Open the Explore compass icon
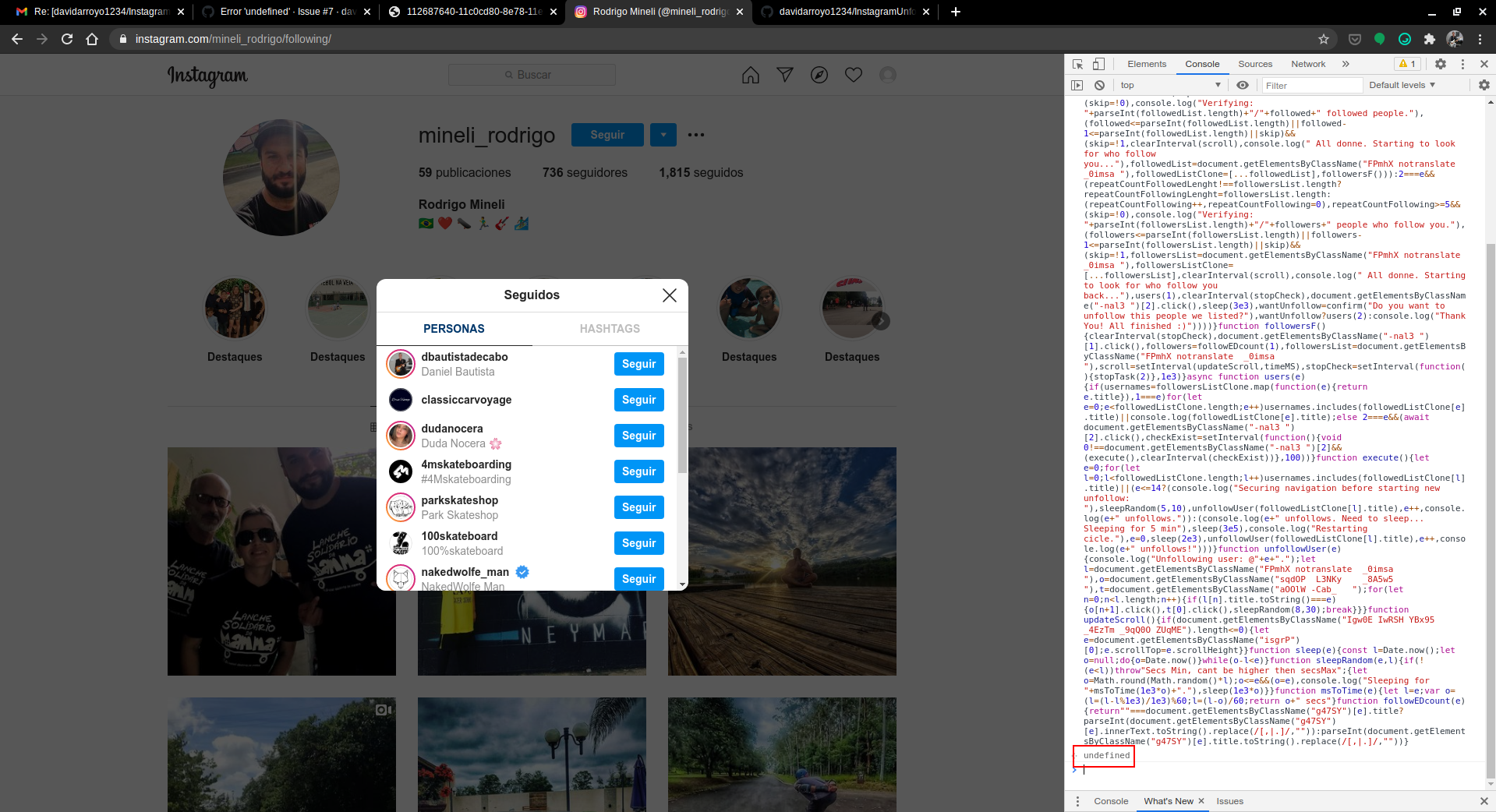The width and height of the screenshot is (1496, 812). pyautogui.click(x=819, y=75)
